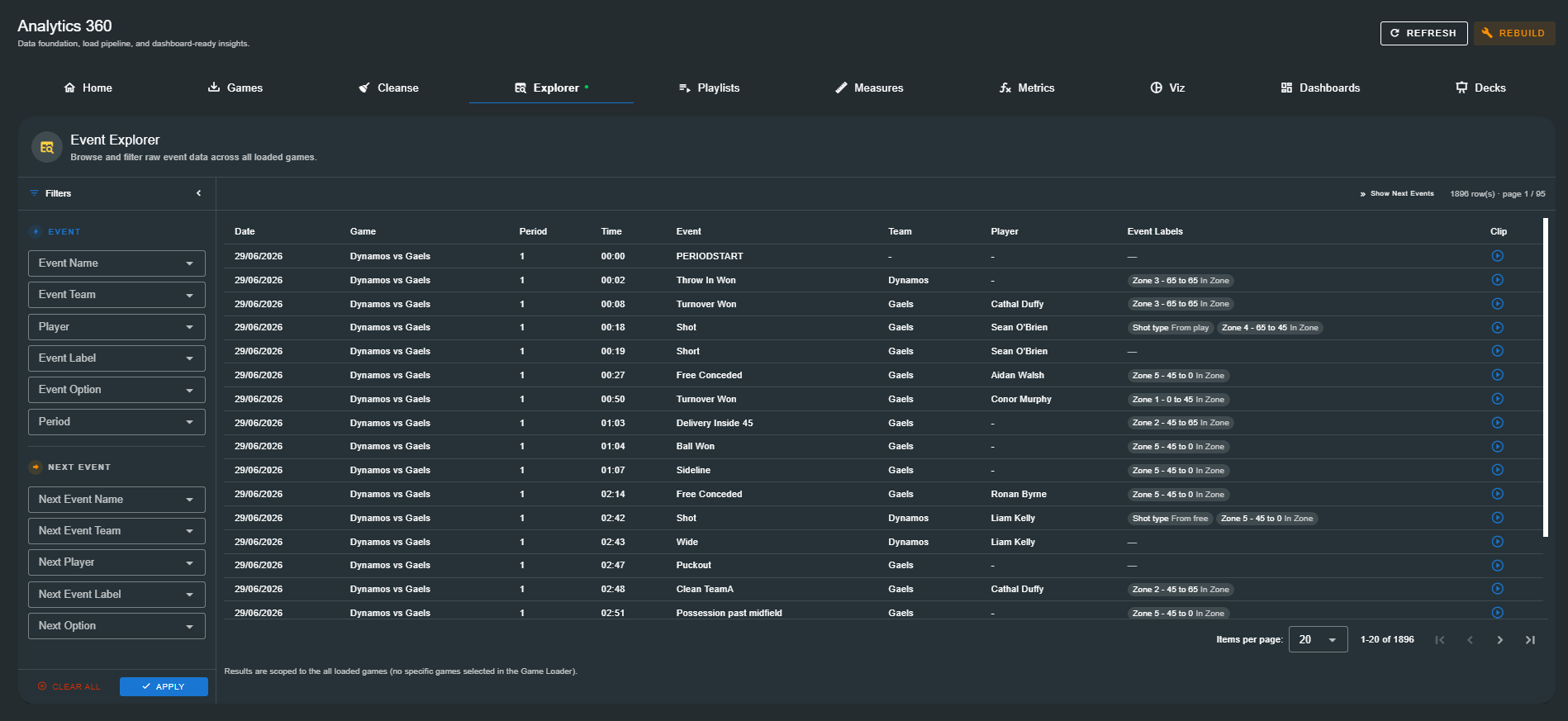This screenshot has height=721, width=1568.
Task: Click player name Ronan Byrne
Action: point(1019,494)
